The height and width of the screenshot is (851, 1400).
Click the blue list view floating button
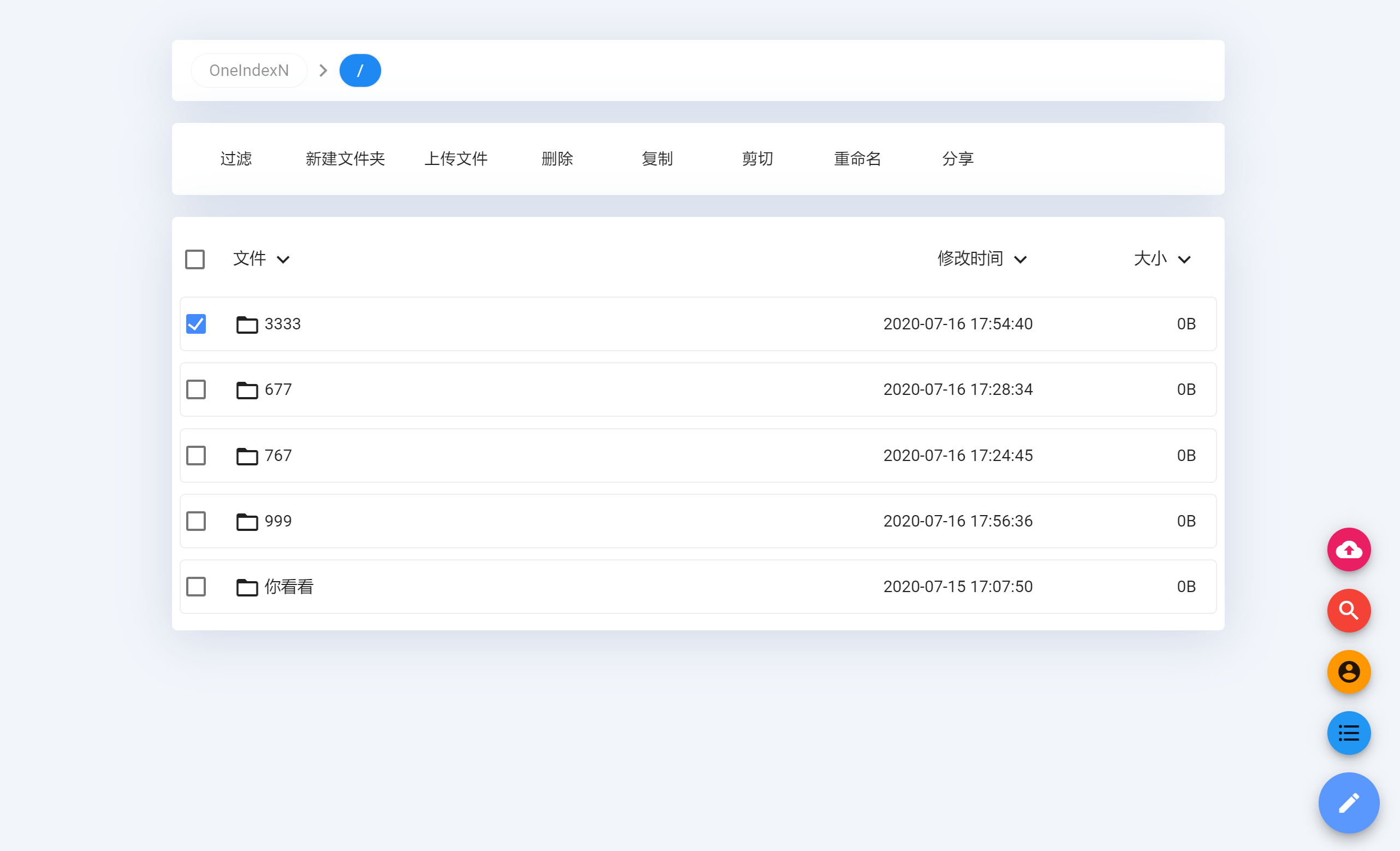coord(1348,733)
